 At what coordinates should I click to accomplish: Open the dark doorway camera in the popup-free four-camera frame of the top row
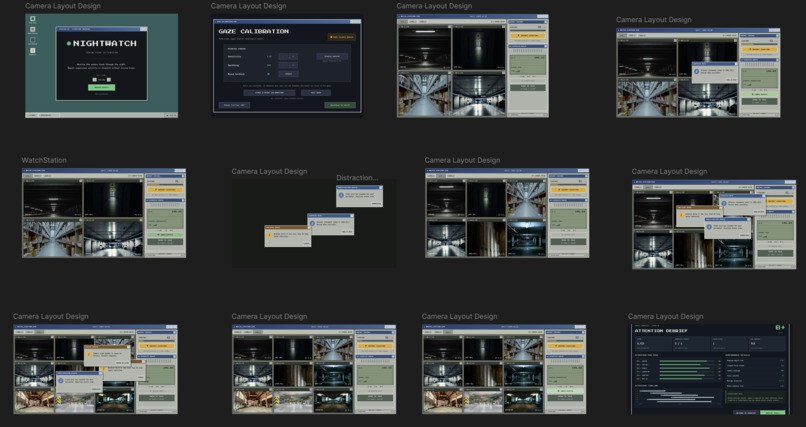pos(479,47)
